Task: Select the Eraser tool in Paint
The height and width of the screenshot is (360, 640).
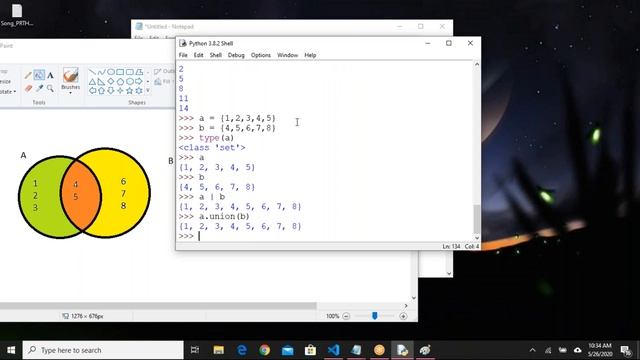Action: click(28, 88)
